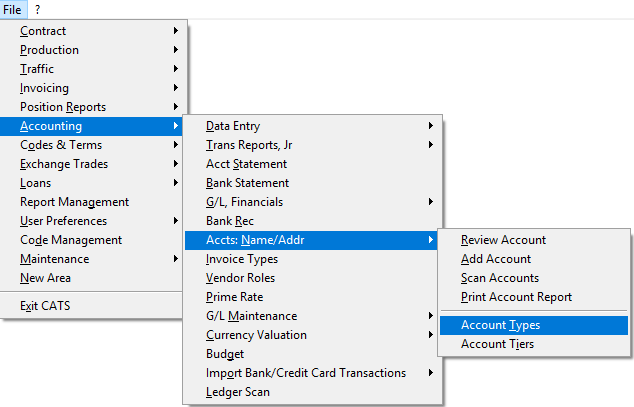The height and width of the screenshot is (407, 634).
Task: Open User Preferences submenu
Action: pos(93,221)
